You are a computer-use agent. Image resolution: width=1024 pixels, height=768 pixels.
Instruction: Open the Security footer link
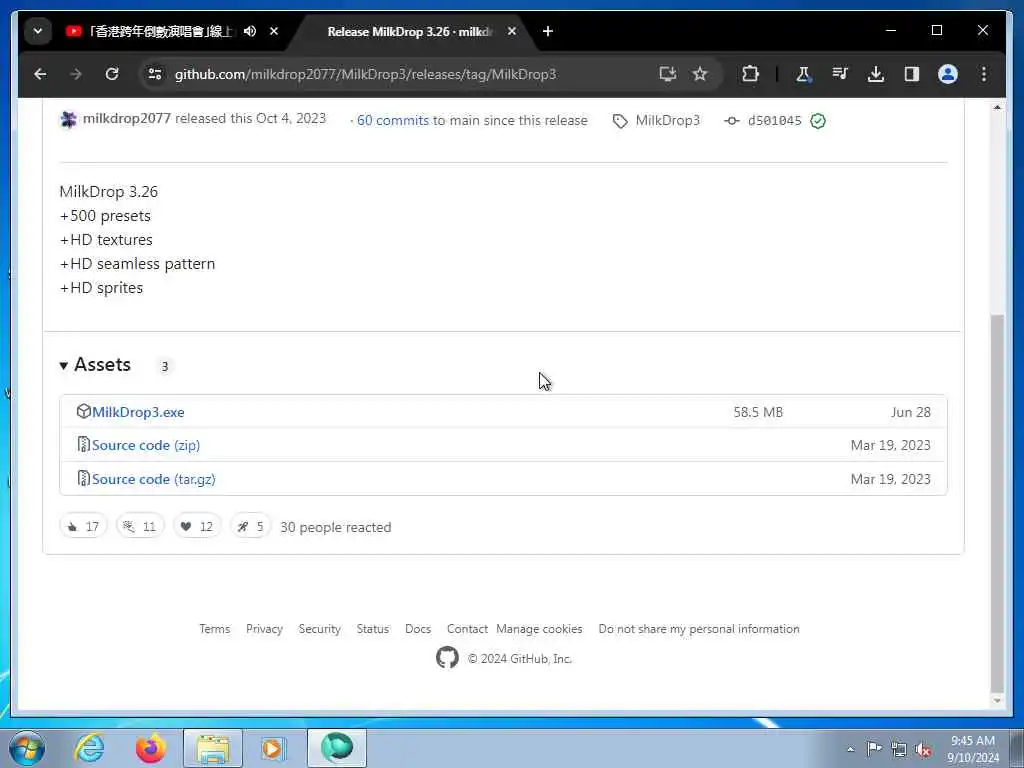pyautogui.click(x=319, y=629)
